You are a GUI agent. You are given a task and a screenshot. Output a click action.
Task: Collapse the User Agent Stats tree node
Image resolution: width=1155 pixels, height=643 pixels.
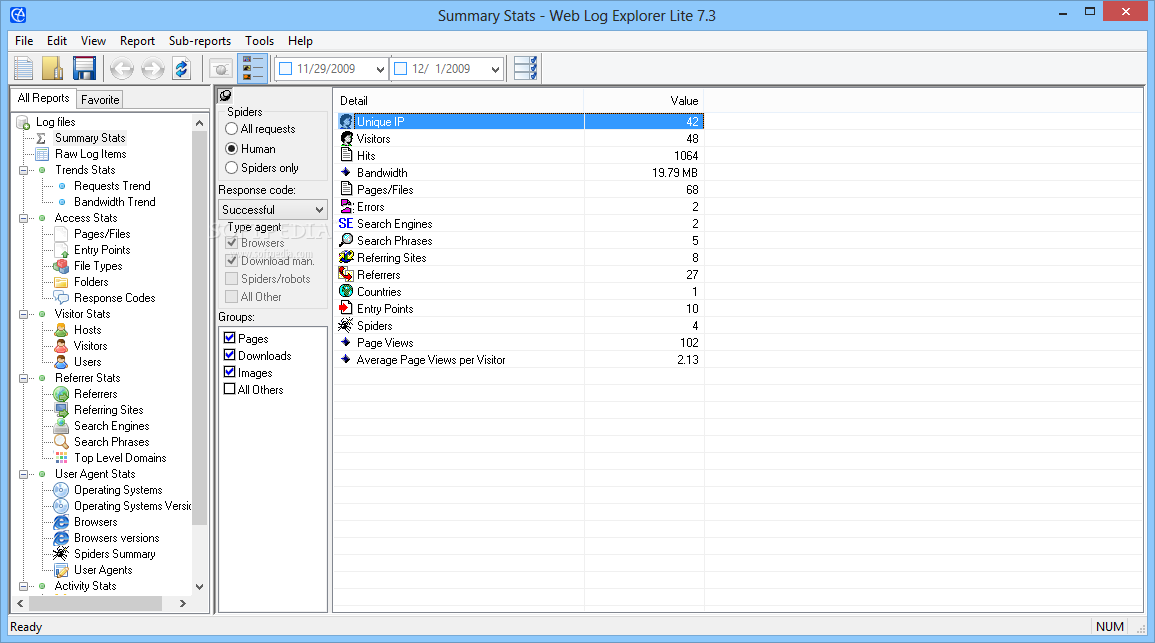pos(24,474)
